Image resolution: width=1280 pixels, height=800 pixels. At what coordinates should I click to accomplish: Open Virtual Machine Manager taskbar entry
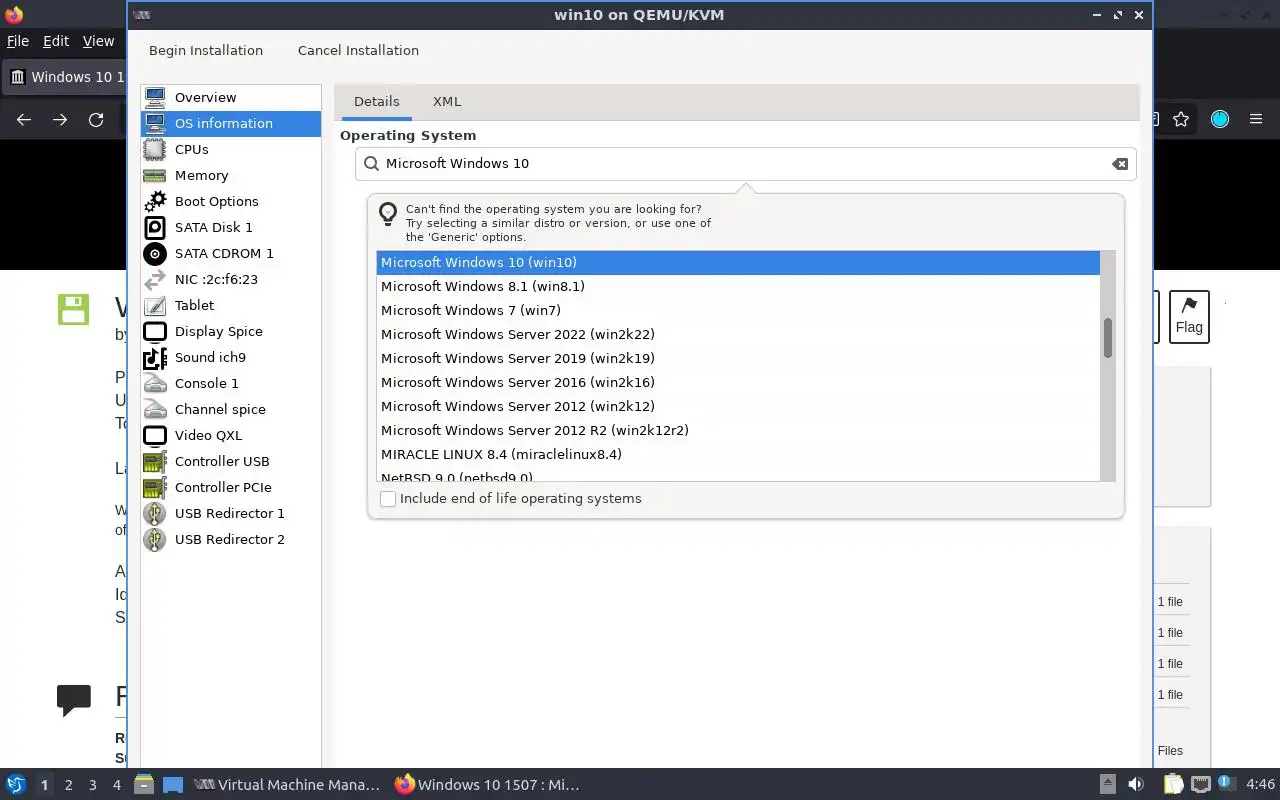(287, 785)
